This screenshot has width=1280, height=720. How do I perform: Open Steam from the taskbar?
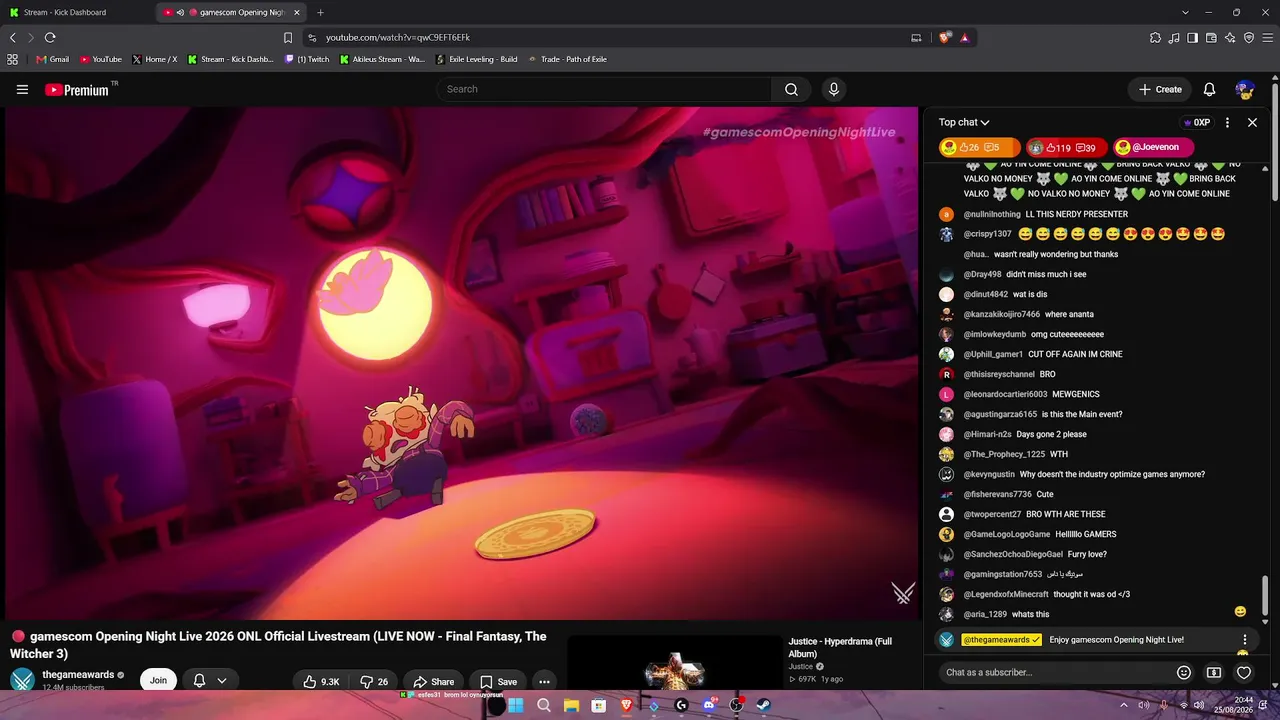click(763, 705)
